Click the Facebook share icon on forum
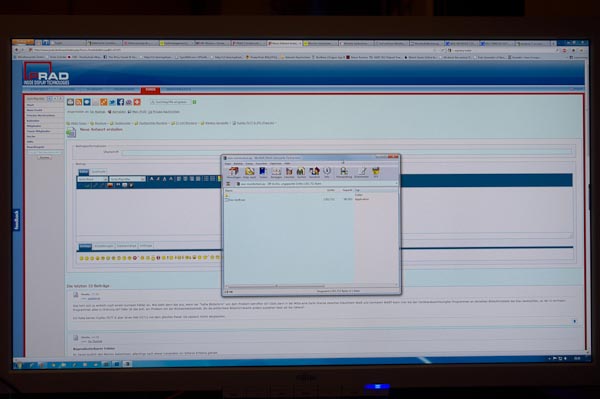 coord(121,102)
